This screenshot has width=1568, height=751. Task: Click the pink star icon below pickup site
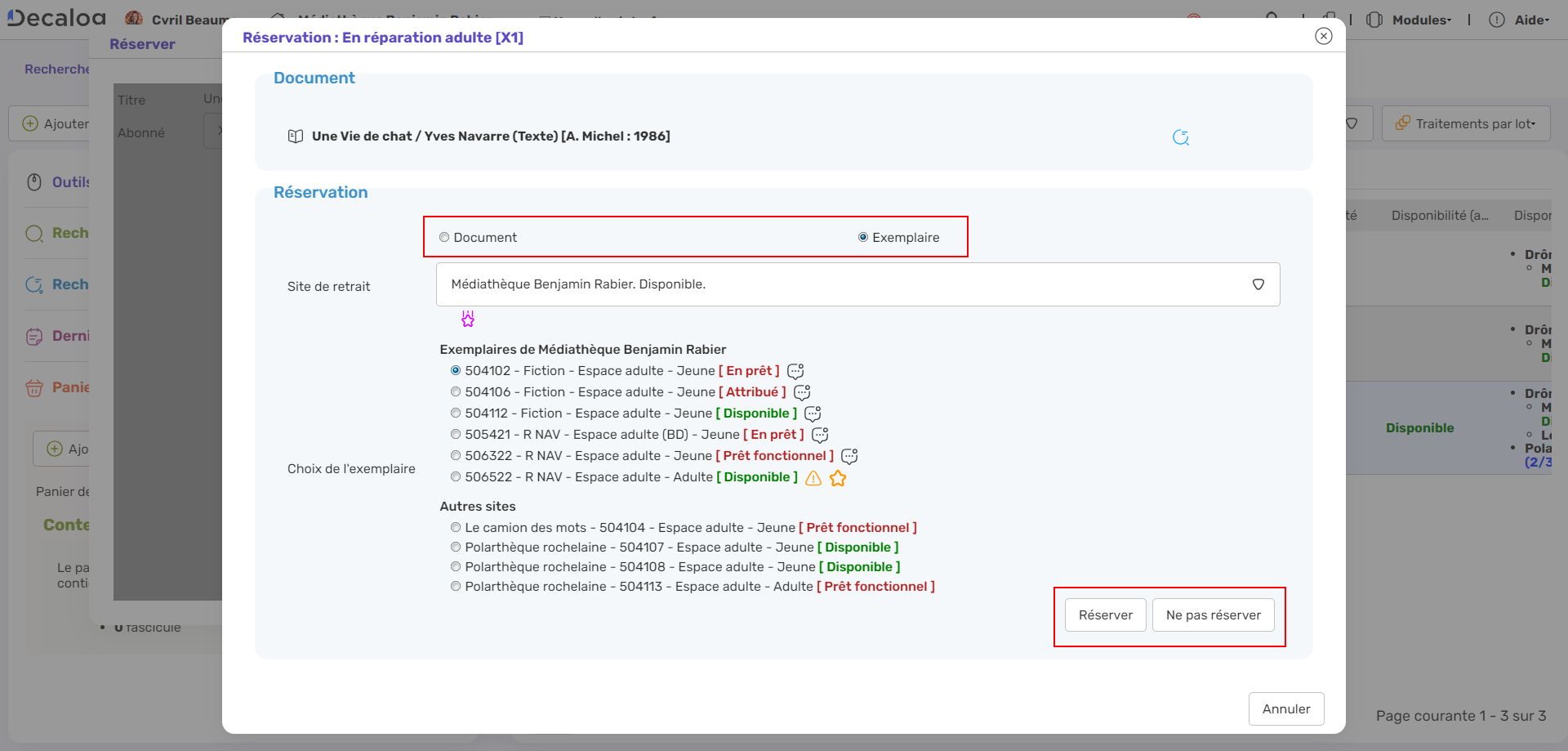(468, 319)
